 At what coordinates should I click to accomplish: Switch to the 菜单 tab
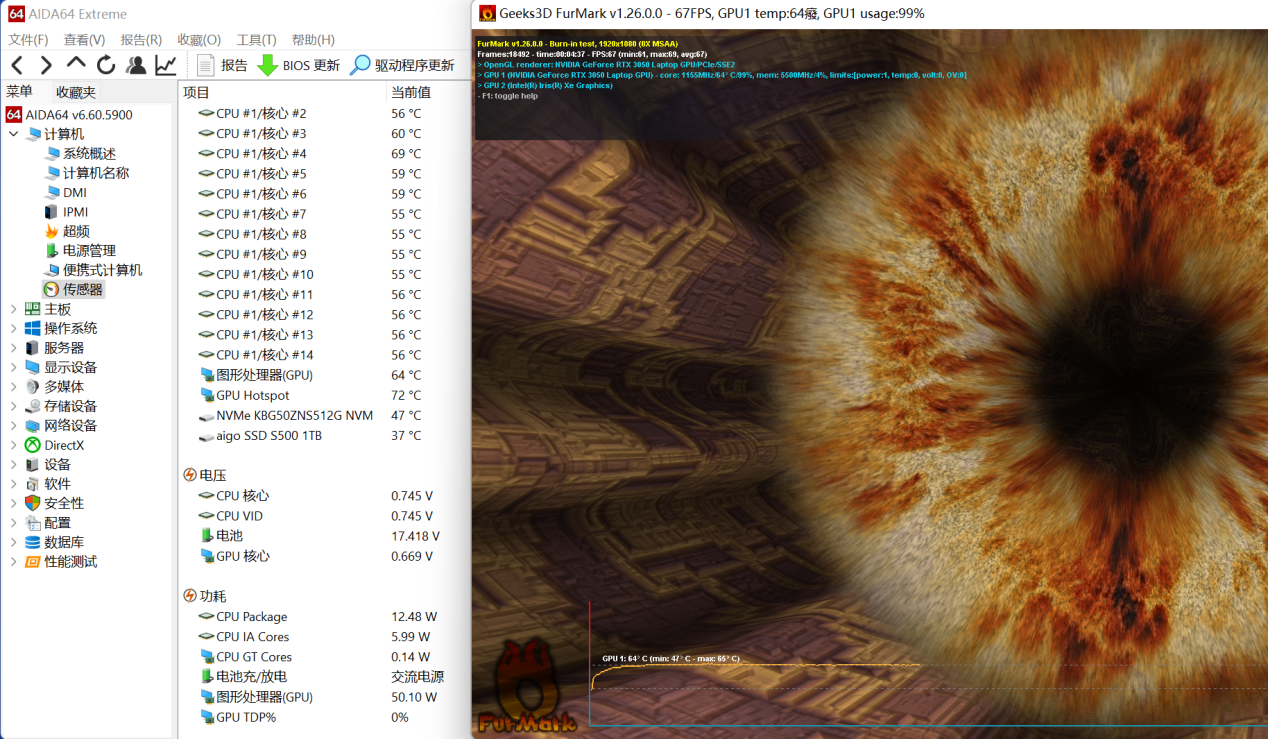pyautogui.click(x=20, y=92)
